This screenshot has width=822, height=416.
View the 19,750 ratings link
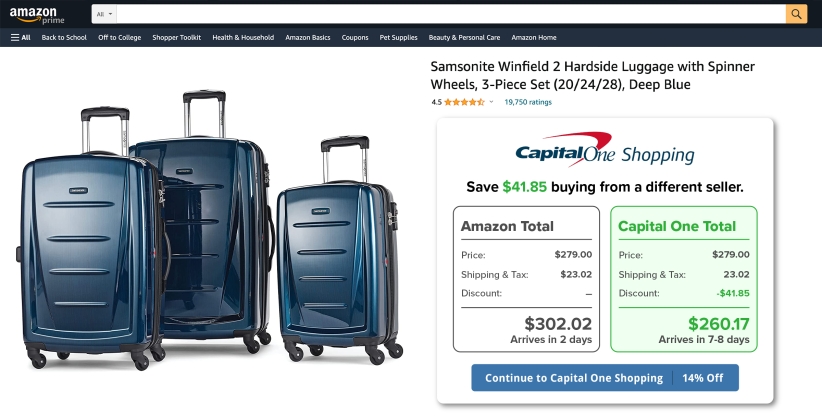point(527,102)
